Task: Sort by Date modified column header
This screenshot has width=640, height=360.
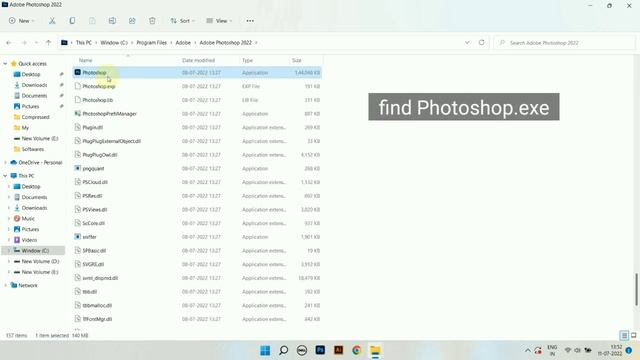Action: (x=198, y=60)
